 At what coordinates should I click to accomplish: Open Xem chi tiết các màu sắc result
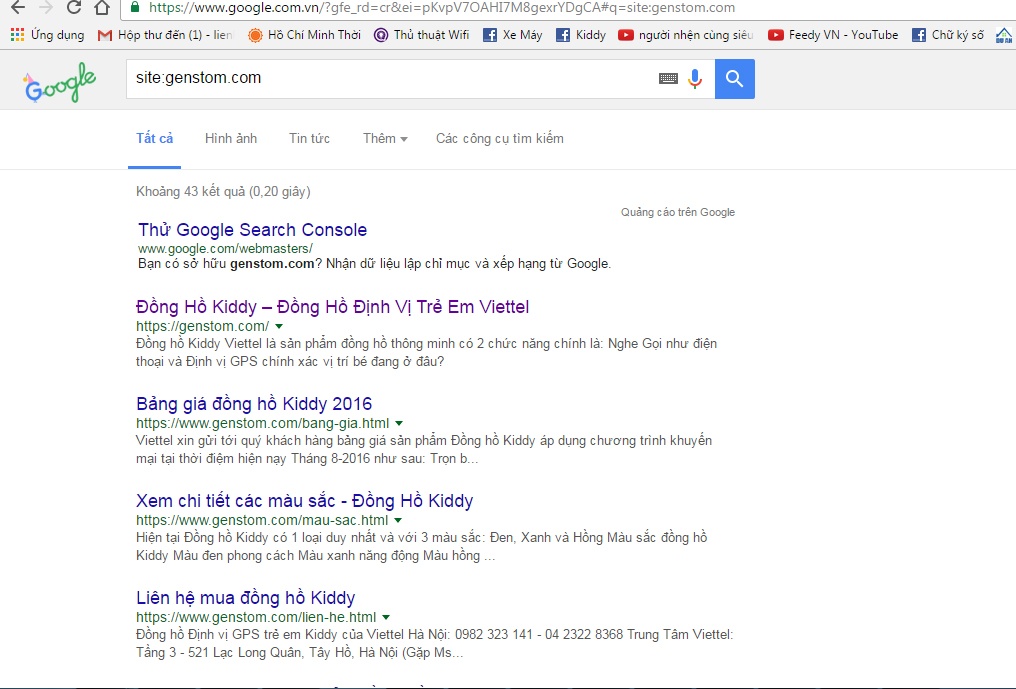(x=305, y=500)
